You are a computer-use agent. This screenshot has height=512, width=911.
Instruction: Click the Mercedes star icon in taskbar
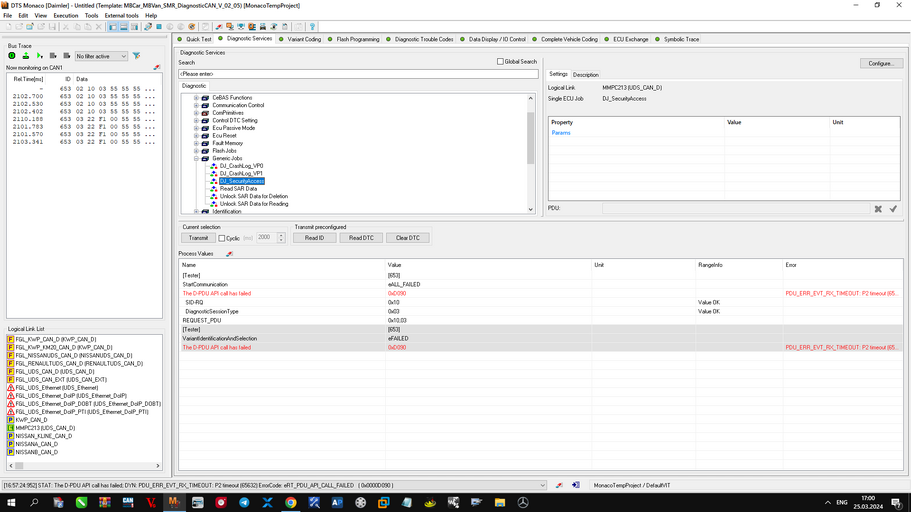point(523,503)
